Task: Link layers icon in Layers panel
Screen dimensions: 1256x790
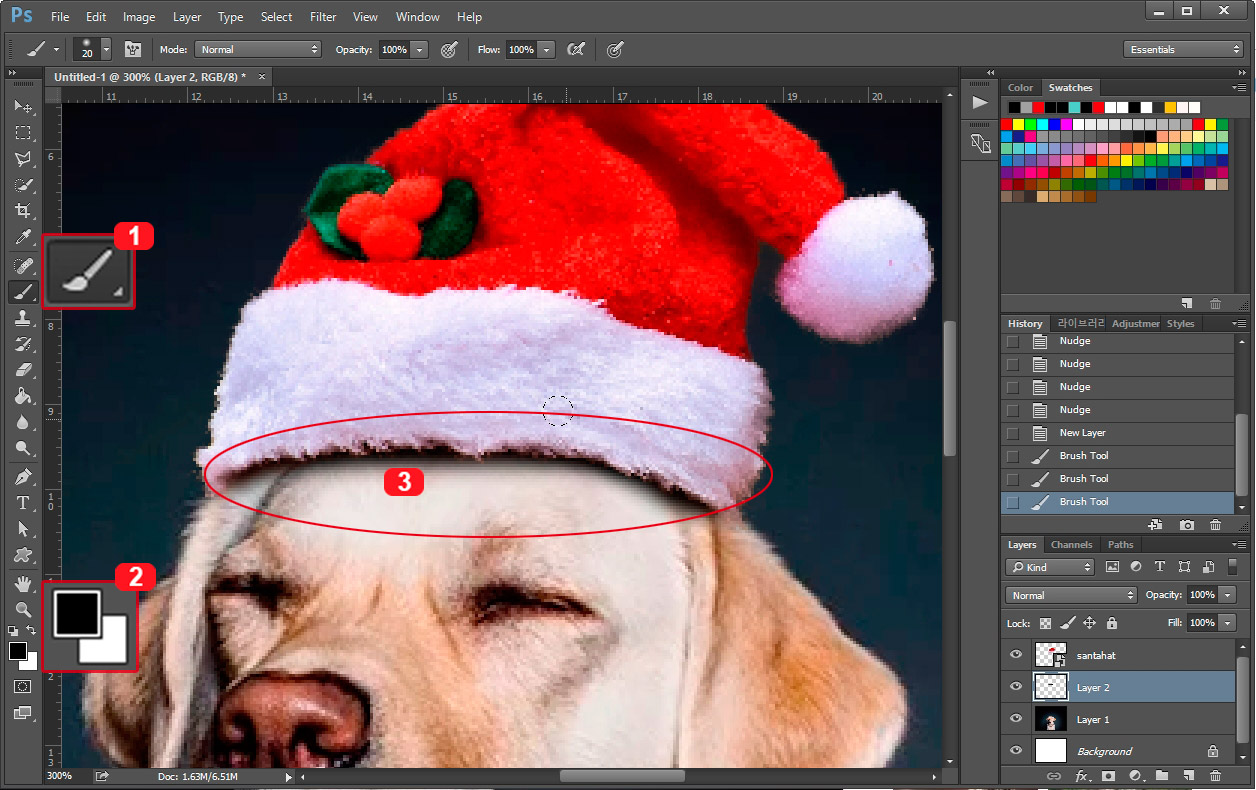Action: 1054,776
